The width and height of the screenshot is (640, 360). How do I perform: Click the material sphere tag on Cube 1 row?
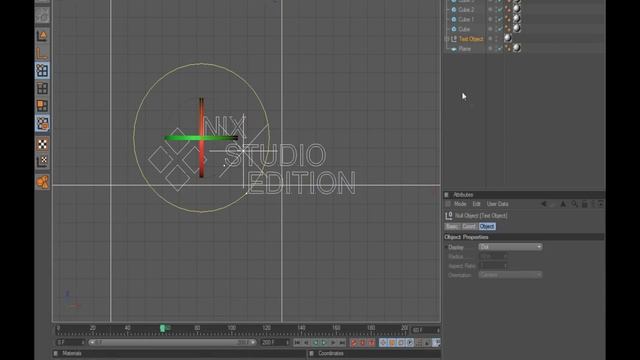[517, 18]
